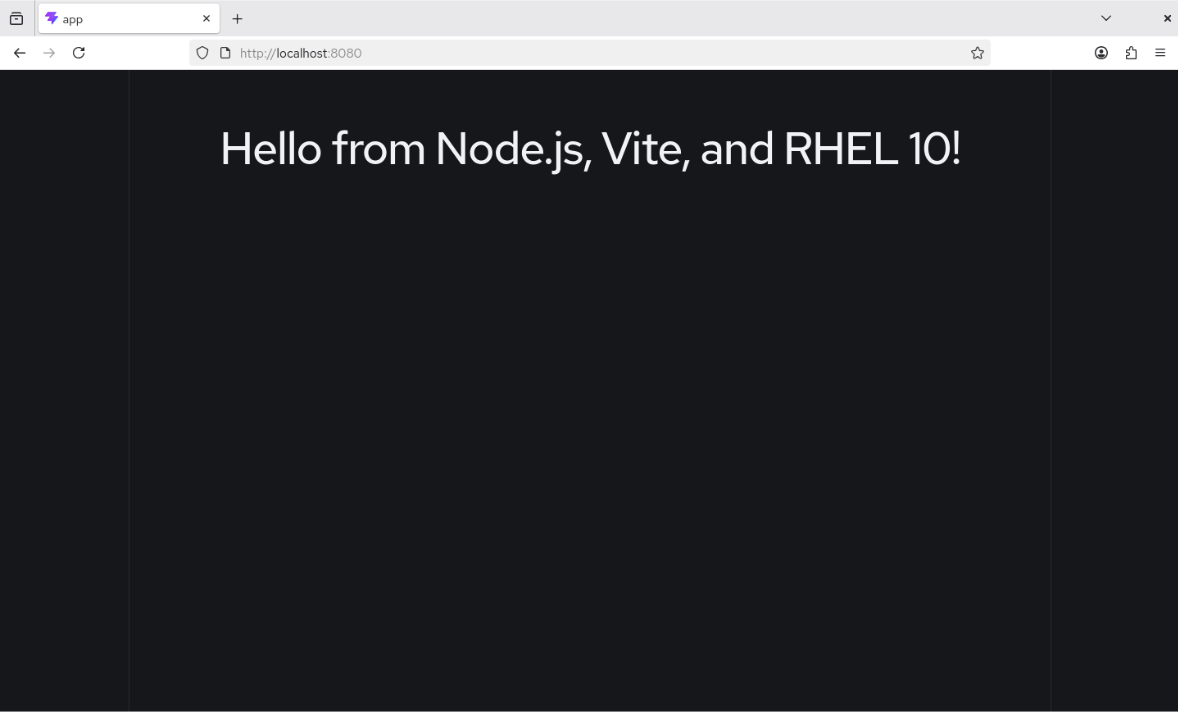Click the word "Hello" in the page heading
Image resolution: width=1178 pixels, height=713 pixels.
coord(270,149)
